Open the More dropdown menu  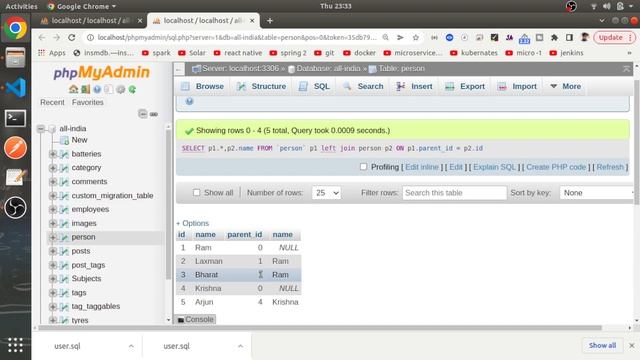click(566, 86)
